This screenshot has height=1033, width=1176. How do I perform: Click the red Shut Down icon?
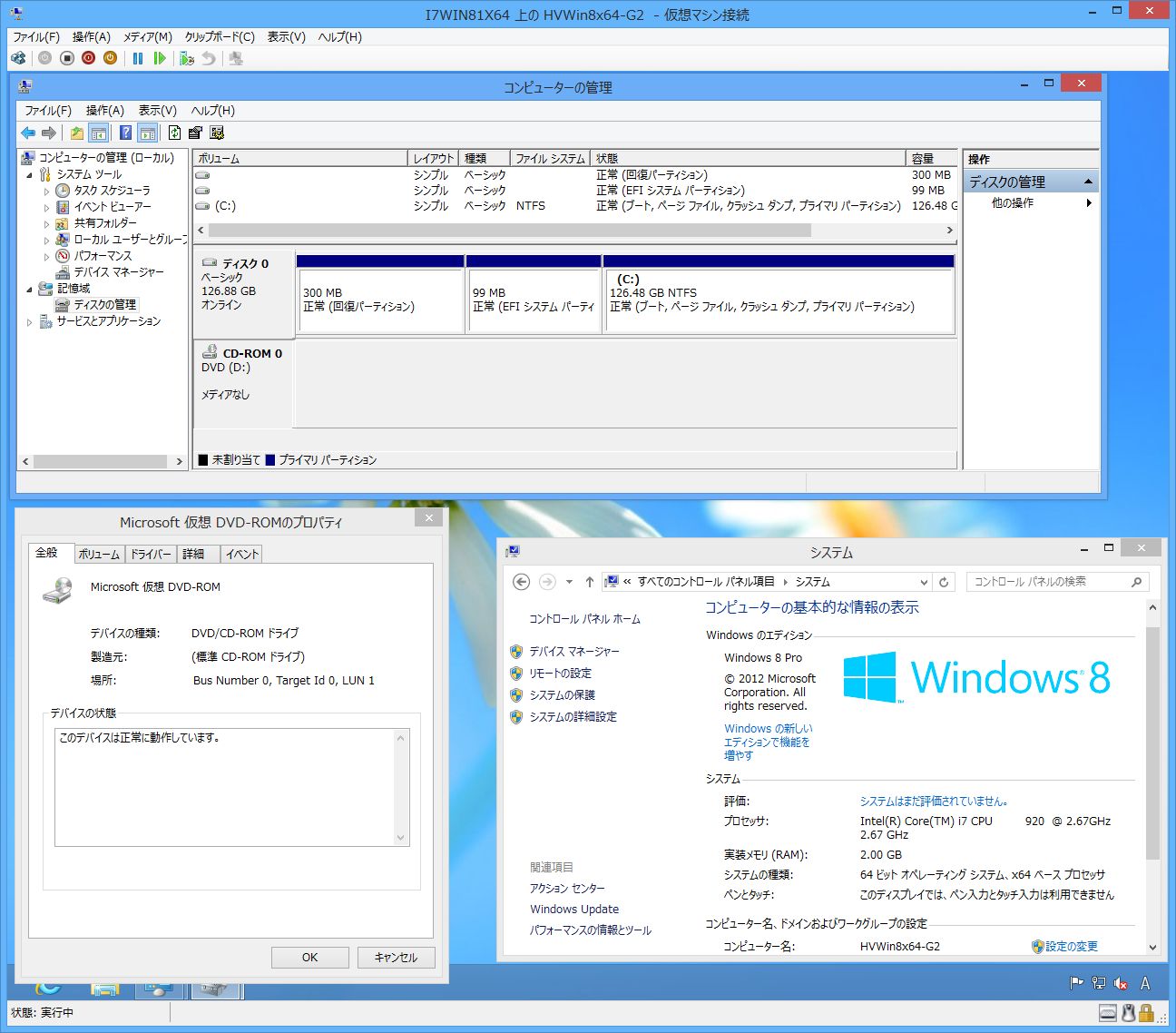88,58
